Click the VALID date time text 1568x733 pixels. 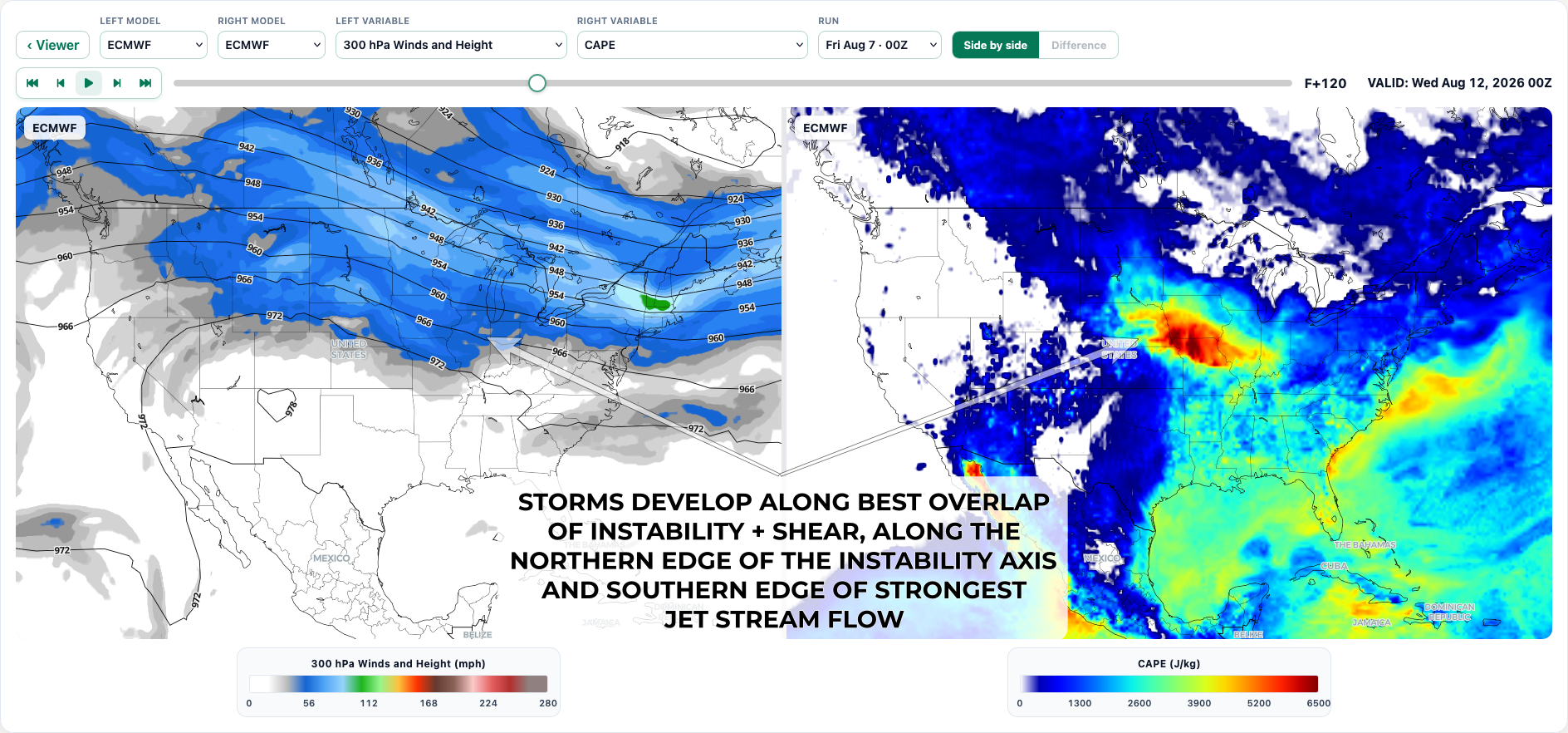coord(1460,83)
